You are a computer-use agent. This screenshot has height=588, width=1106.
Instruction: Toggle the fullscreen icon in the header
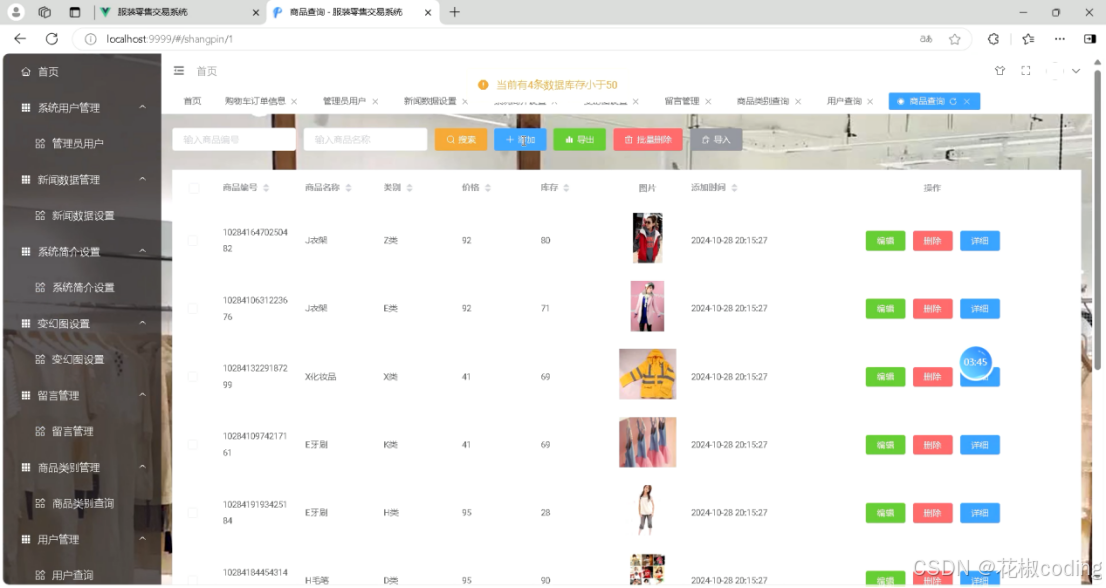click(x=1026, y=71)
